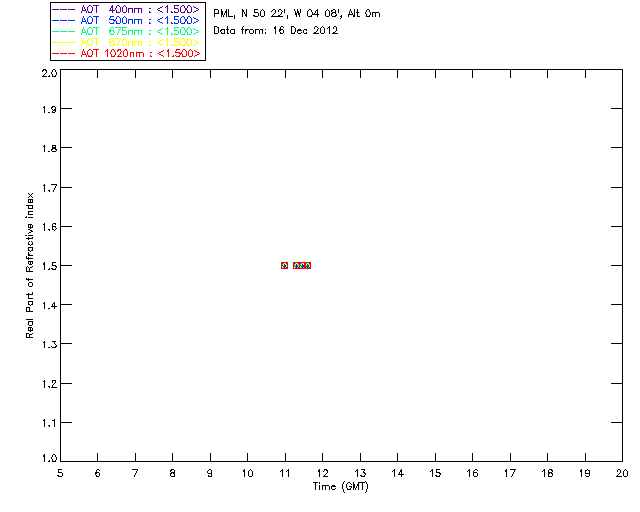
Task: Click the 'Time (GMT)' x-axis label
Action: coord(340,487)
